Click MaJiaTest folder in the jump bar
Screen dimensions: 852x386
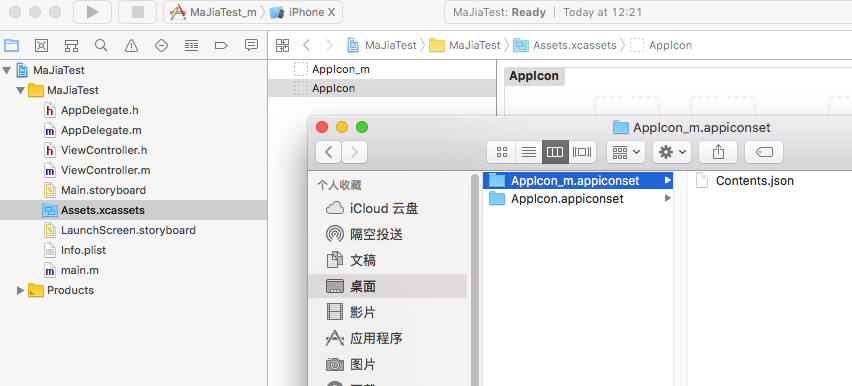pos(465,45)
